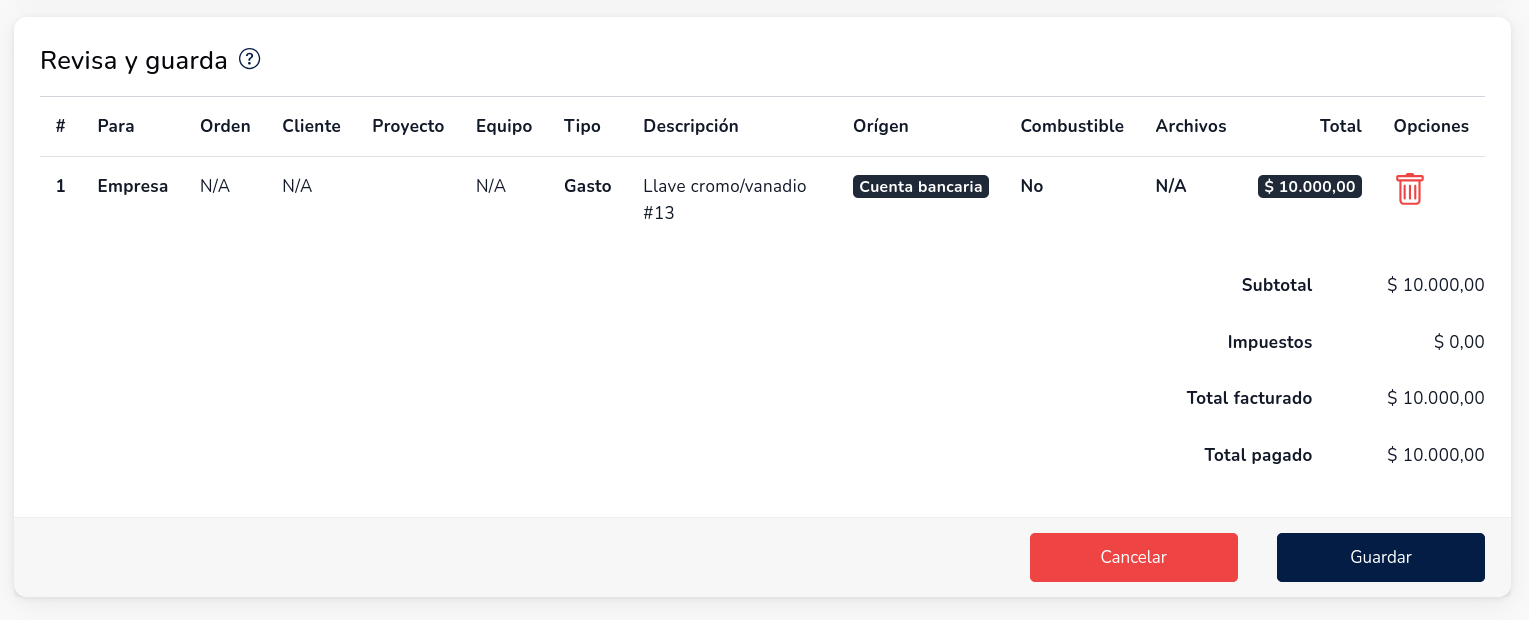Screen dimensions: 1529x620
Task: Click the Para column header
Action: pos(116,126)
